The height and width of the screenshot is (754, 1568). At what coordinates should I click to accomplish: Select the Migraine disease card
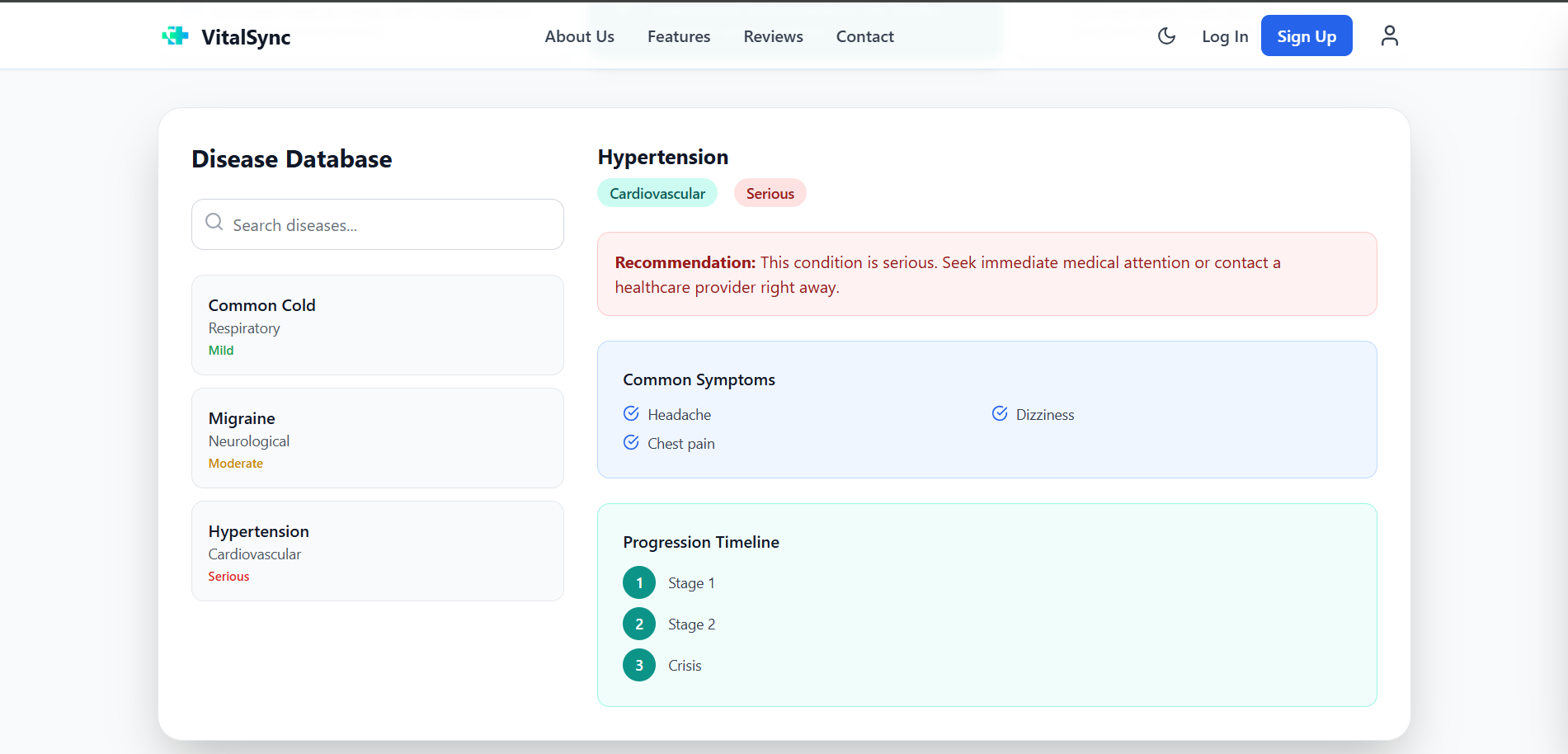coord(377,438)
